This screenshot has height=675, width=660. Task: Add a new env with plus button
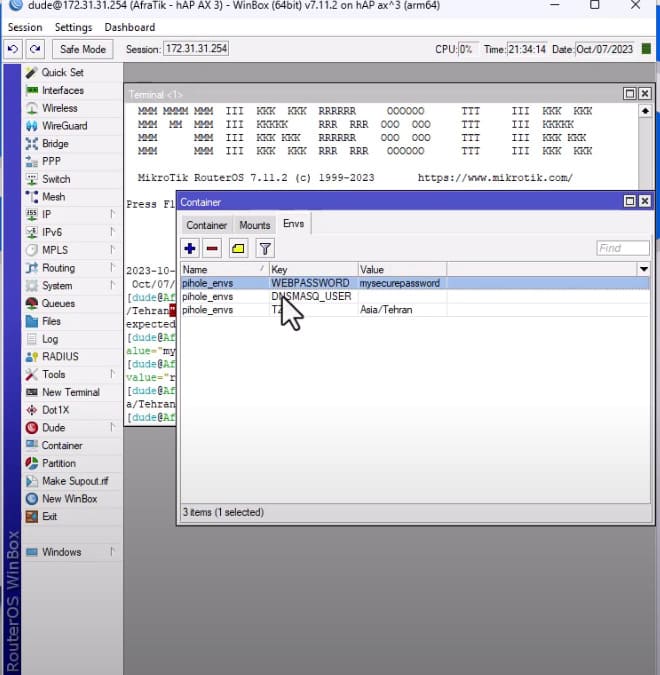point(190,248)
